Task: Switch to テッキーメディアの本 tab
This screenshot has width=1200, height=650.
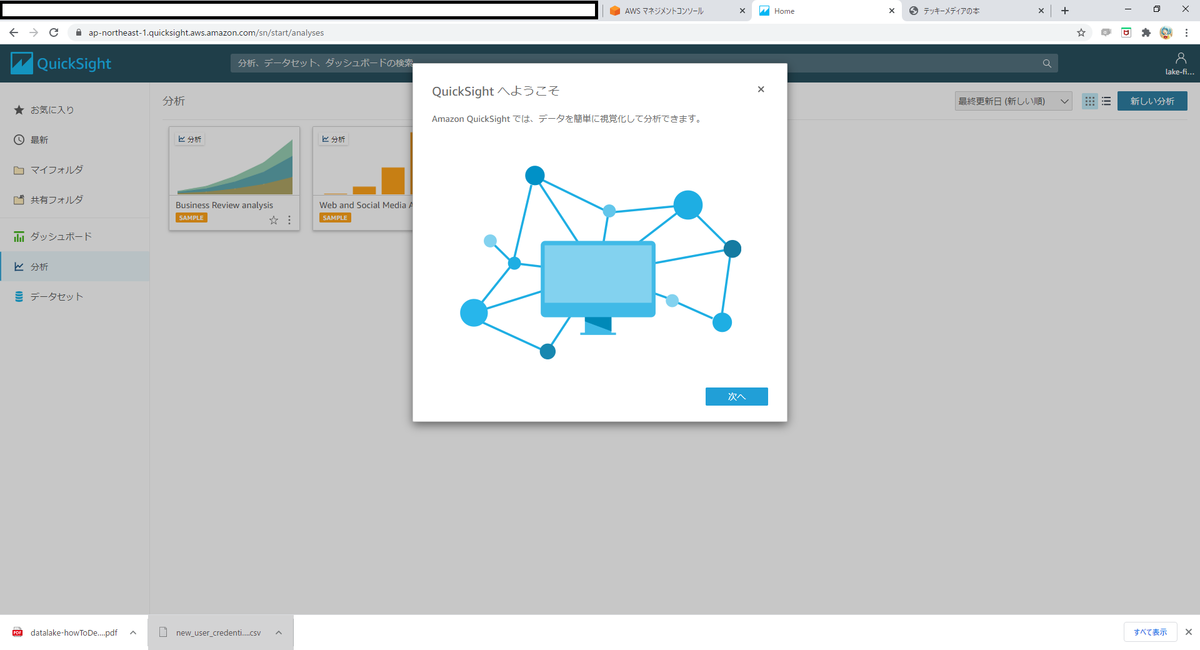Action: point(977,11)
